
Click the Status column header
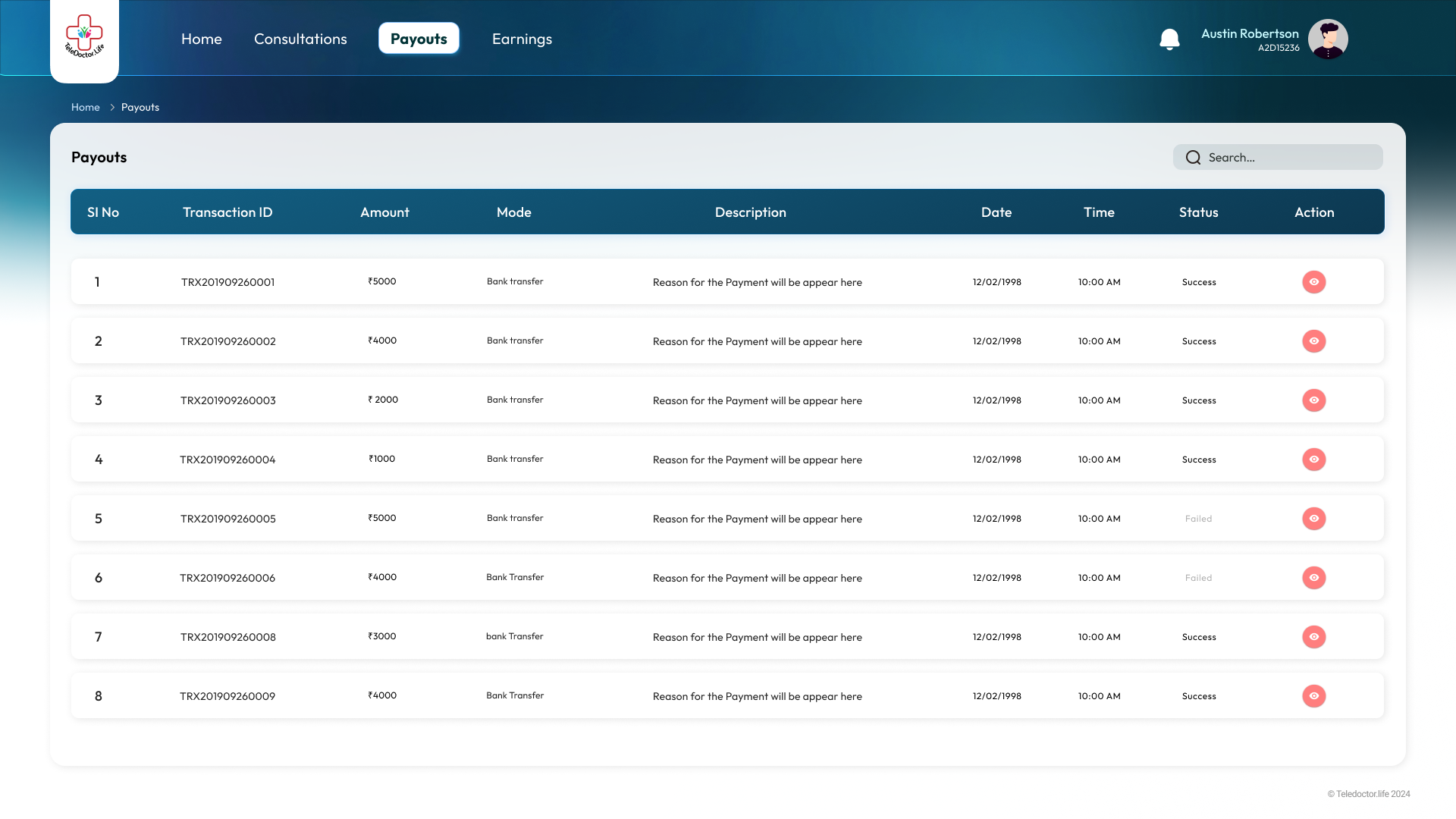pos(1199,212)
